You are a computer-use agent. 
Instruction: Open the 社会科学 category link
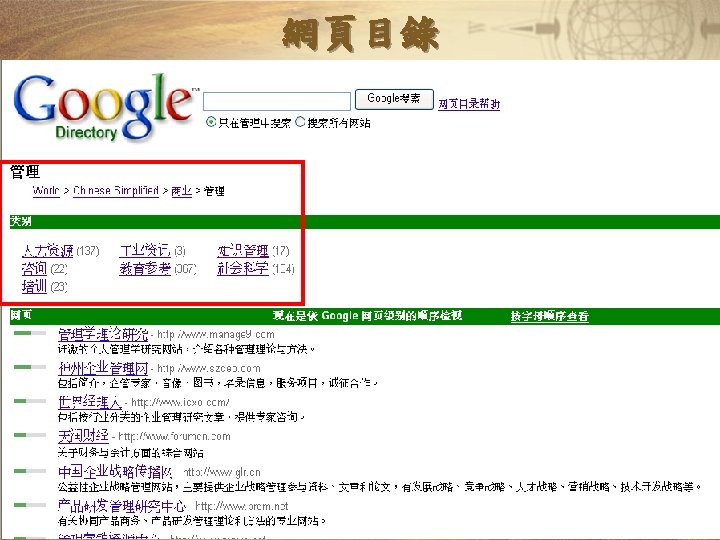pos(243,269)
